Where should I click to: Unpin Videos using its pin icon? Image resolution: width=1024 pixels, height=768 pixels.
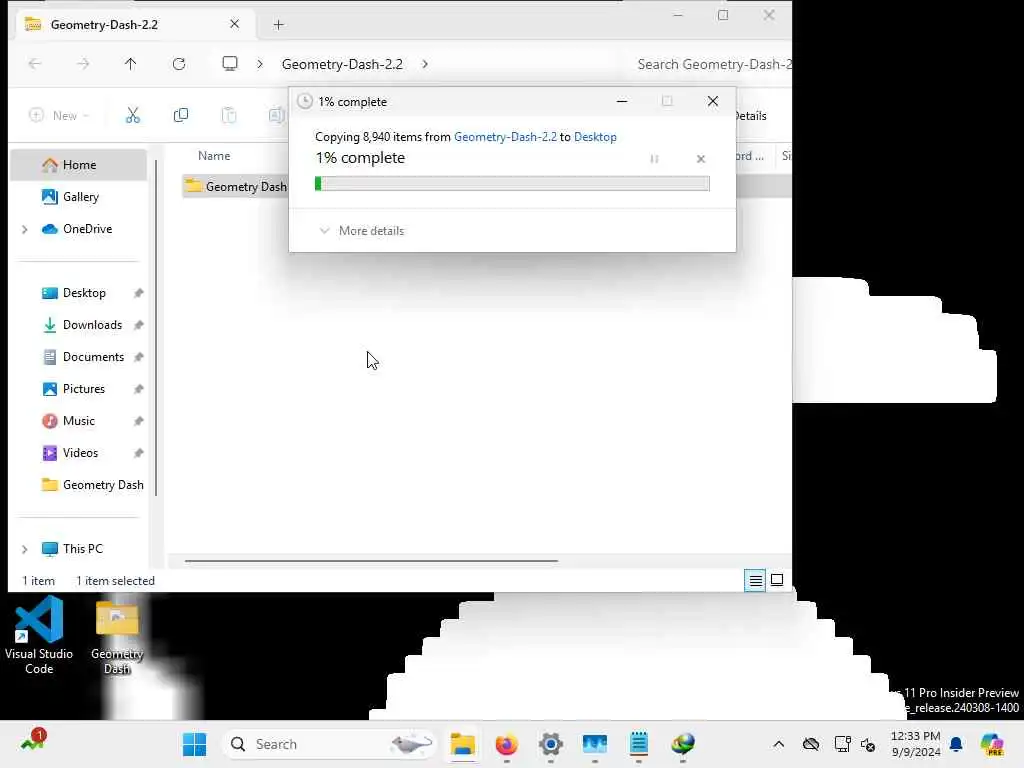(138, 453)
